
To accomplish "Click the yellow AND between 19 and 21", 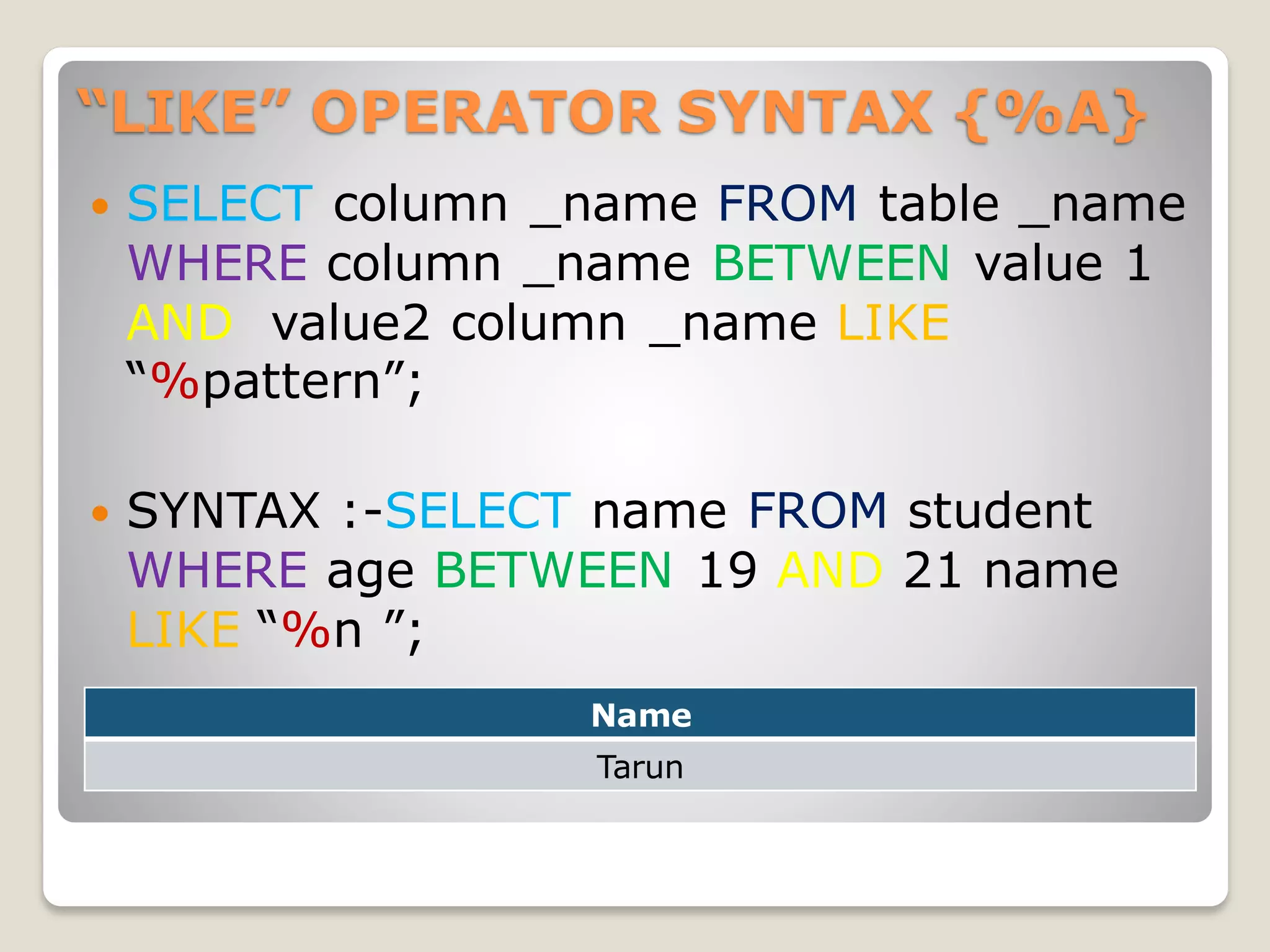I will pos(830,570).
